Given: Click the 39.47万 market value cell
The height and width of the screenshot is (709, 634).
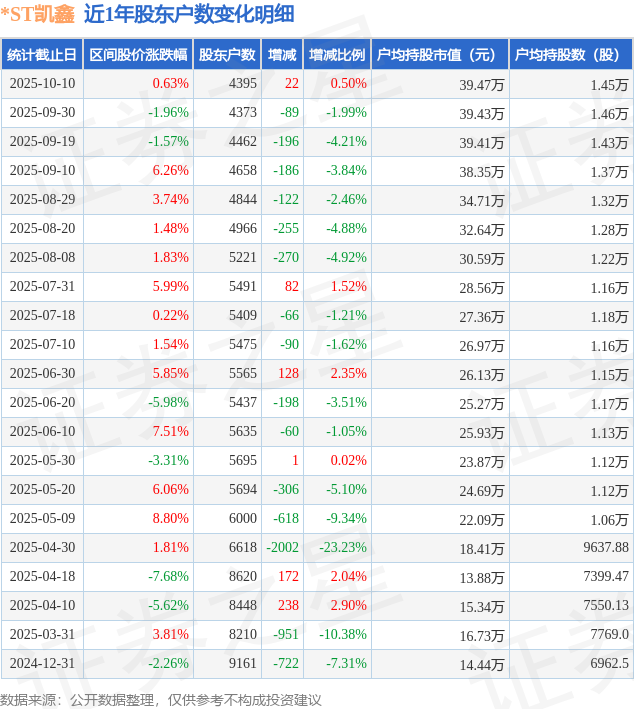Looking at the screenshot, I should [482, 85].
